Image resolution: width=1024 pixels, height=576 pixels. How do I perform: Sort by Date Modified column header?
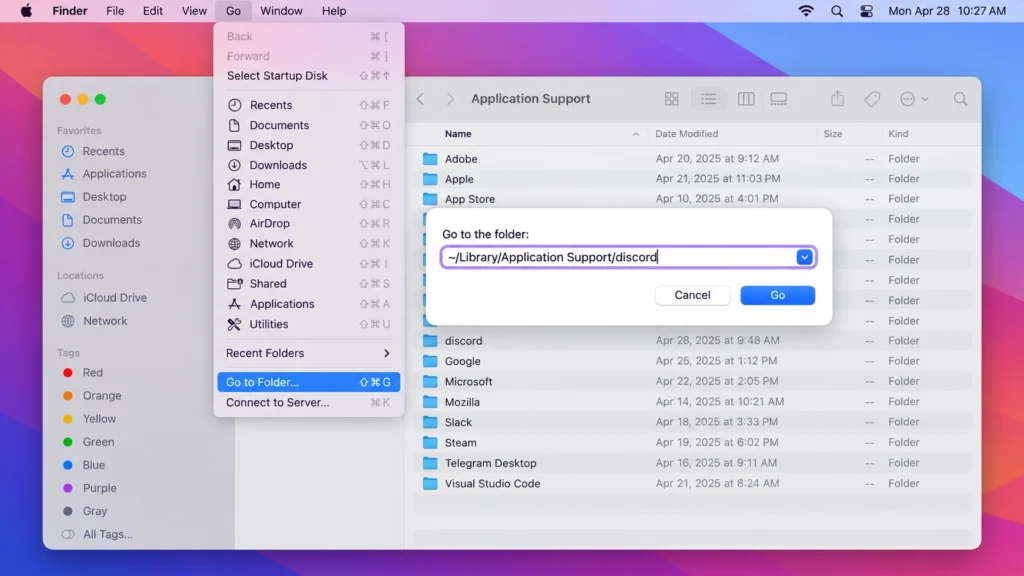tap(686, 134)
